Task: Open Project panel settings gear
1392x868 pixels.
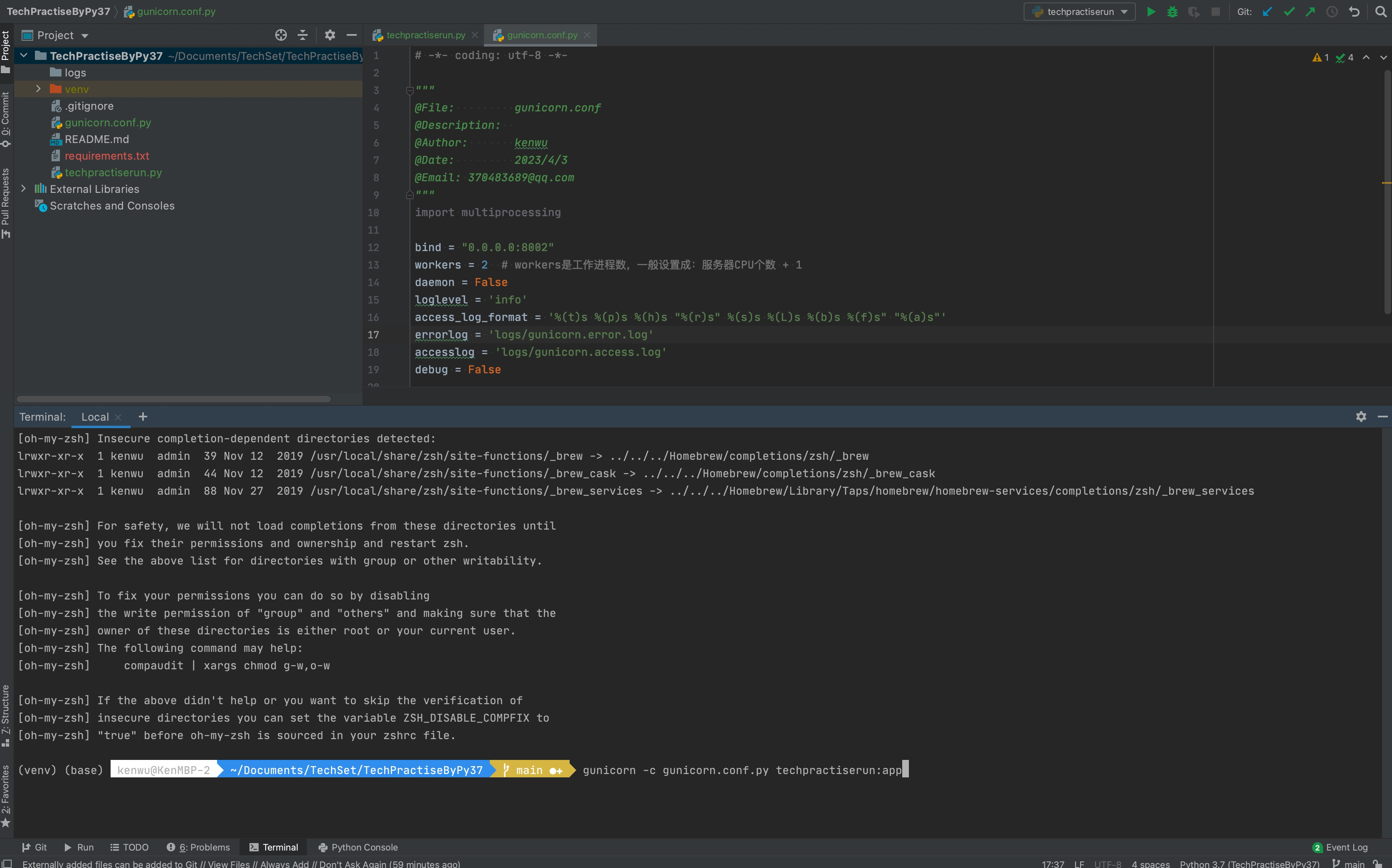Action: click(x=329, y=35)
